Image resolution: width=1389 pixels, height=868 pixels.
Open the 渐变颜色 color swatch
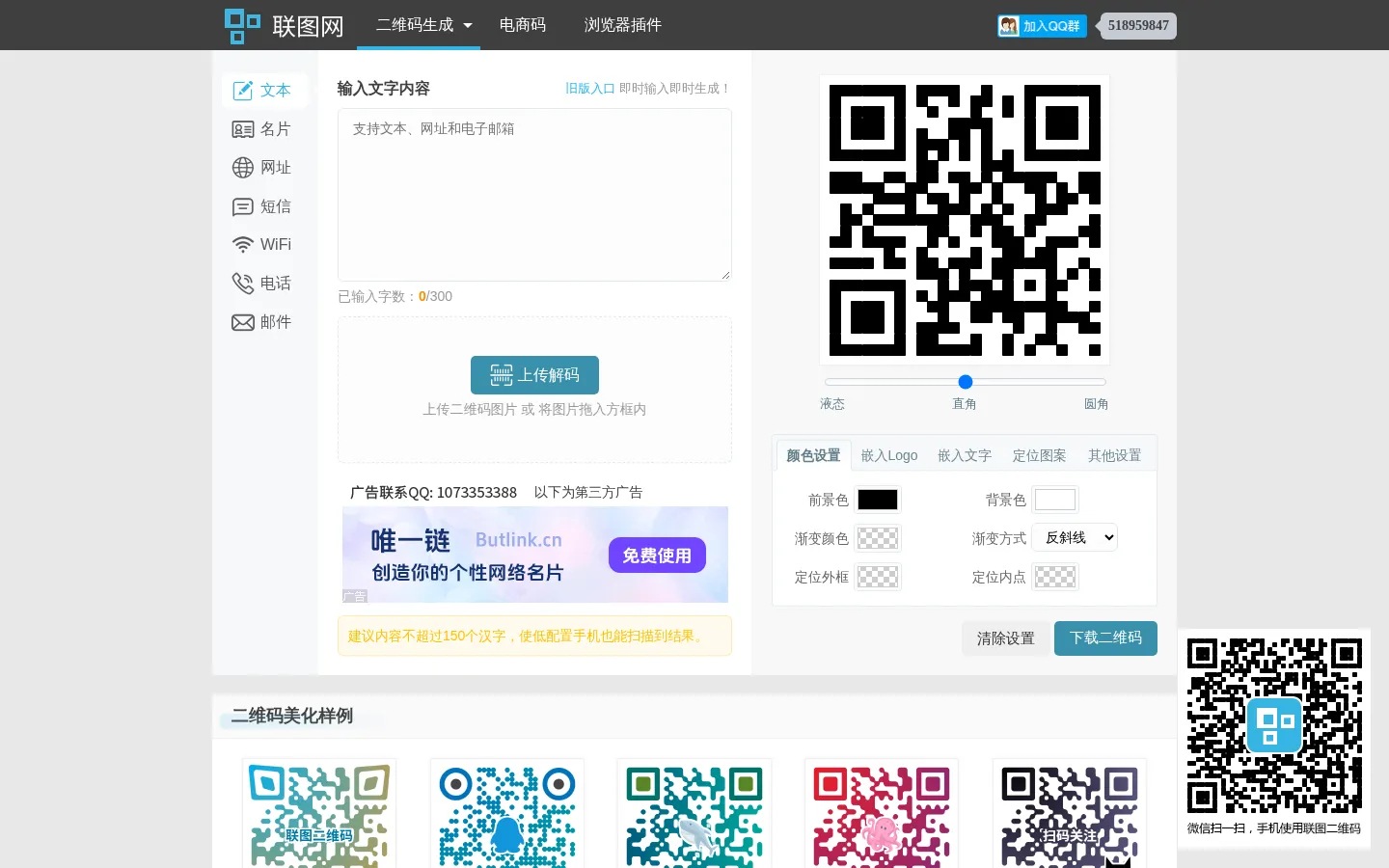click(x=878, y=538)
